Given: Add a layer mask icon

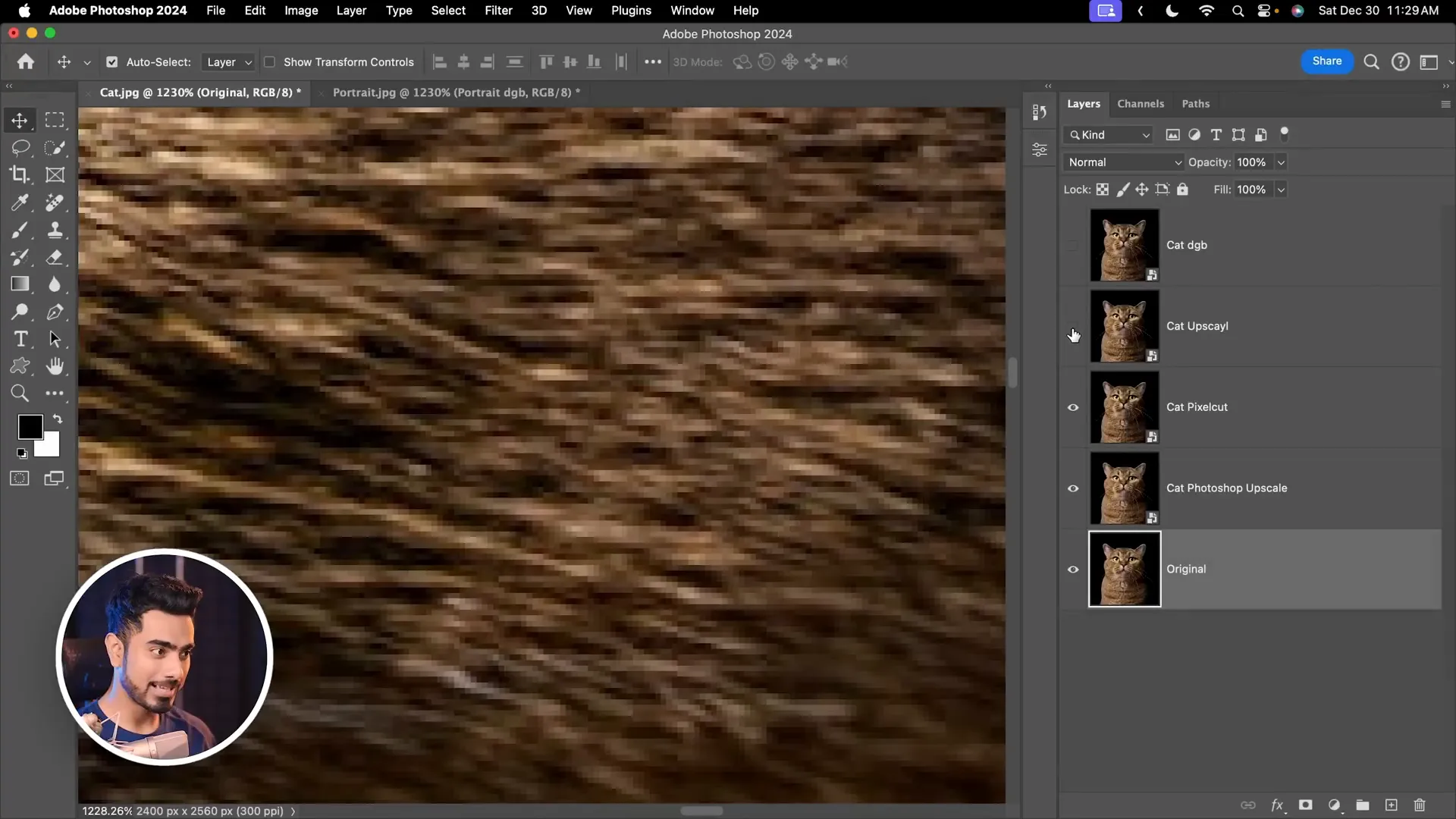Looking at the screenshot, I should click(x=1305, y=805).
